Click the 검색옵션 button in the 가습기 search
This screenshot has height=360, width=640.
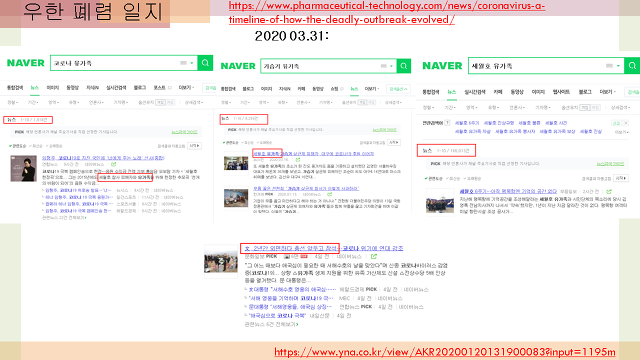pos(398,89)
